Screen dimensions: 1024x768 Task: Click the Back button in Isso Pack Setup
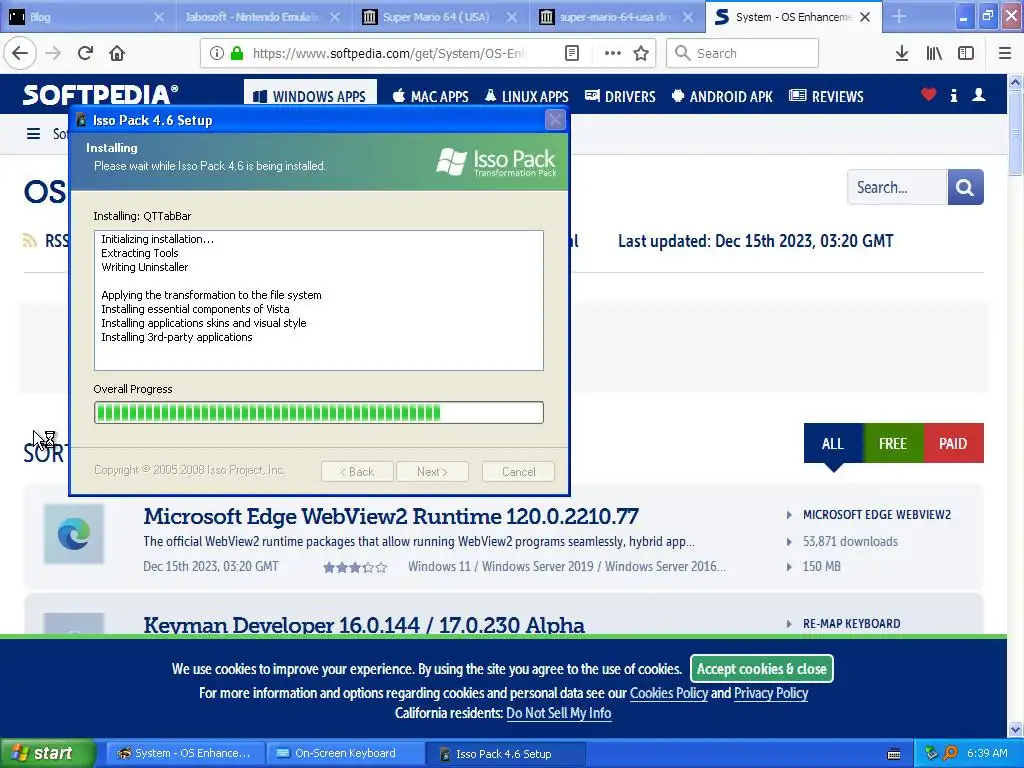[357, 472]
